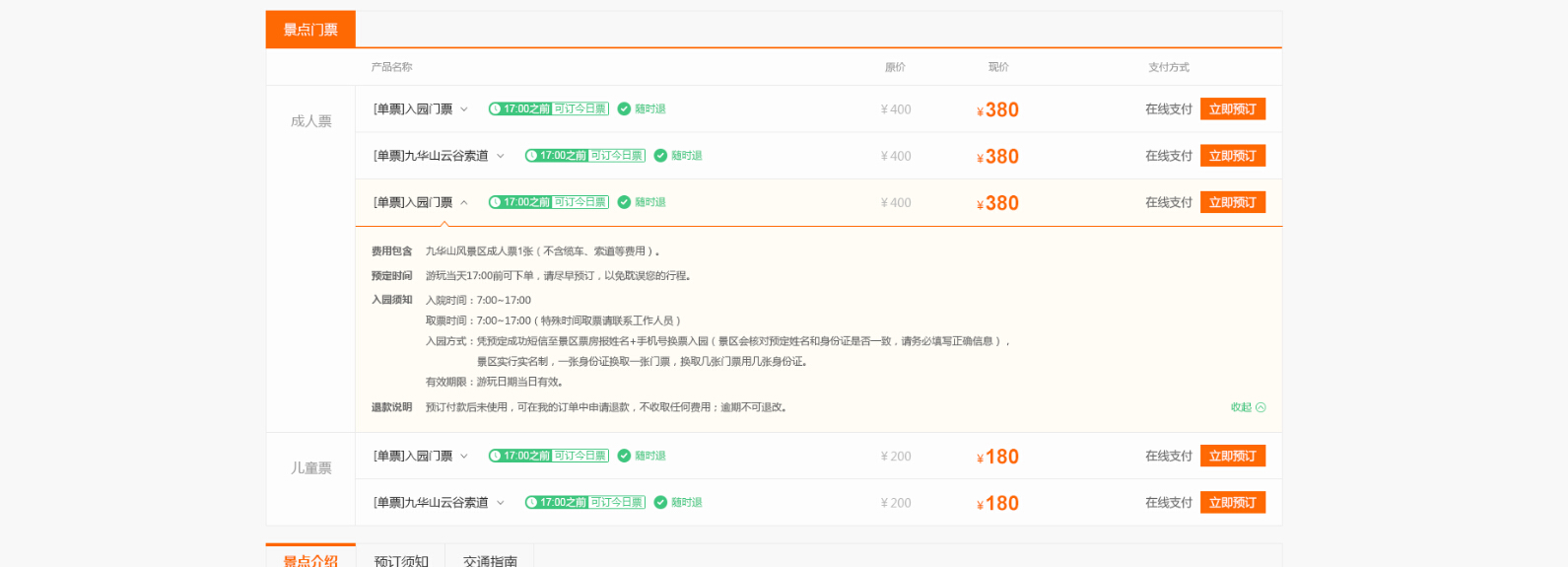This screenshot has height=567, width=1568.
Task: Click clock icon in child 九华山云谷索道 row
Action: pos(532,503)
